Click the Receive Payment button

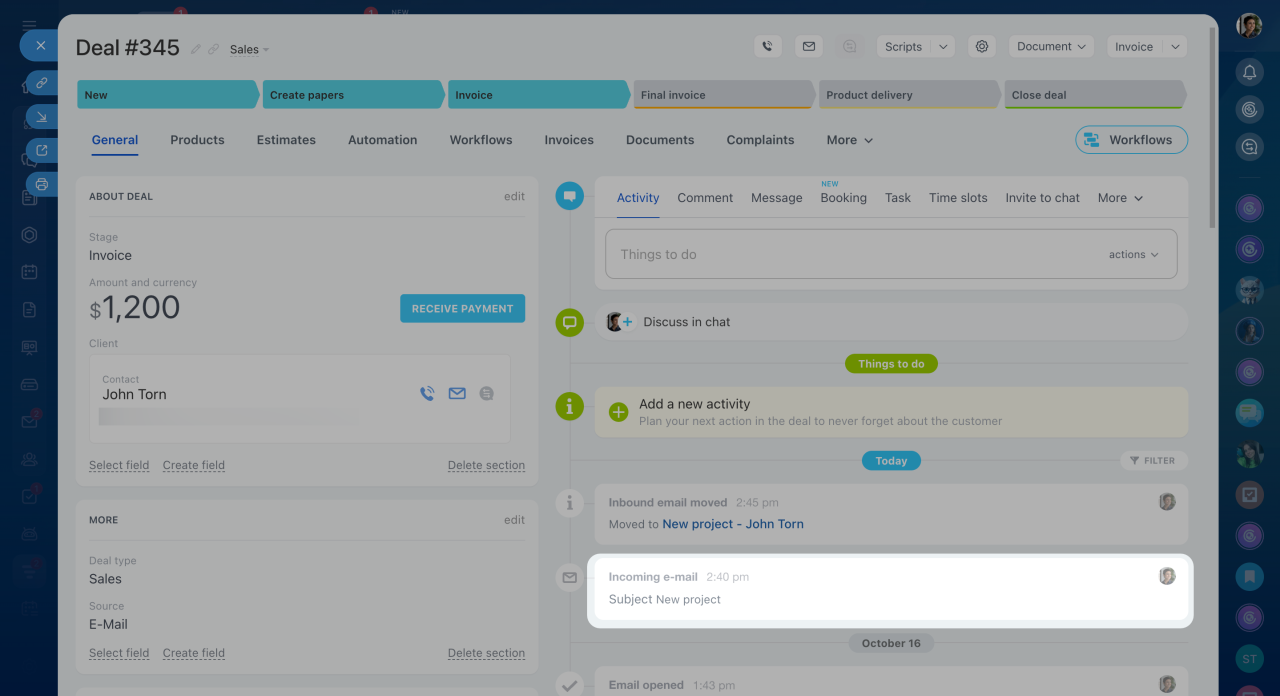pyautogui.click(x=462, y=309)
